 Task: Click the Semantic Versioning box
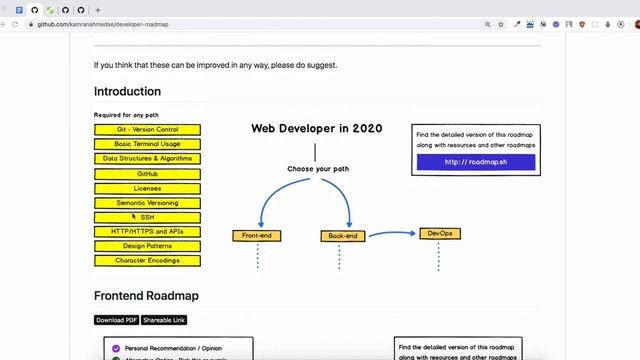tap(147, 203)
